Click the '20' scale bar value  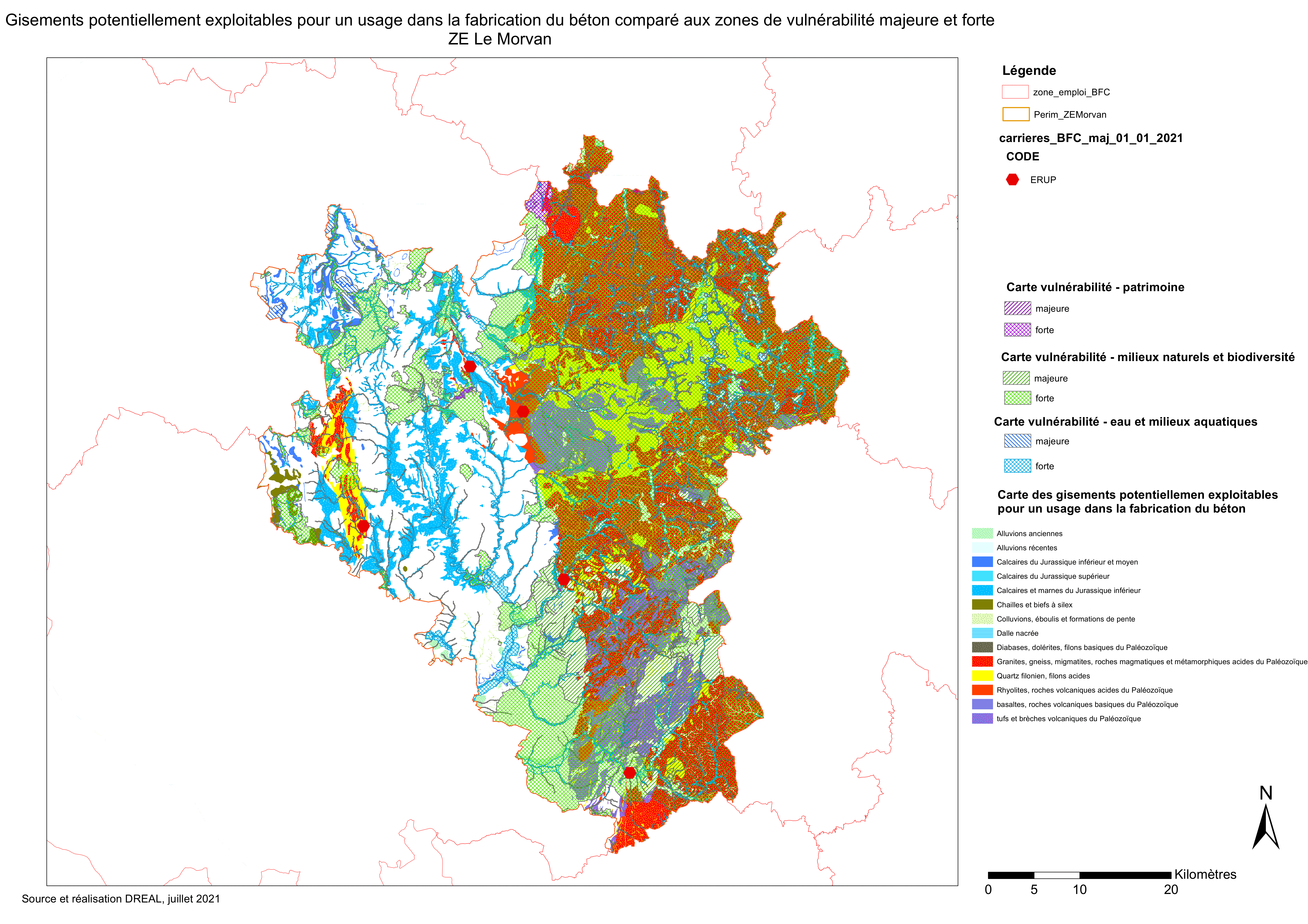[x=1171, y=890]
